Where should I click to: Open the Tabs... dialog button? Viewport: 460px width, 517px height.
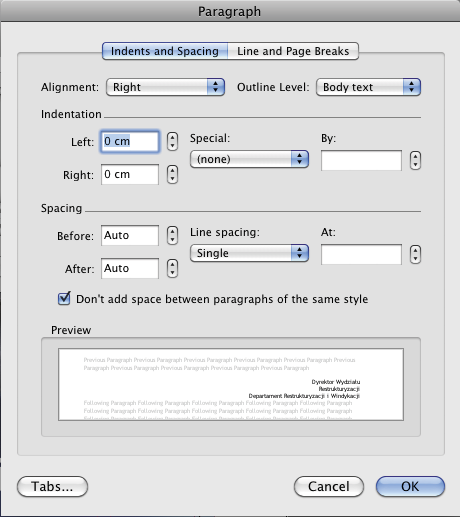(52, 486)
